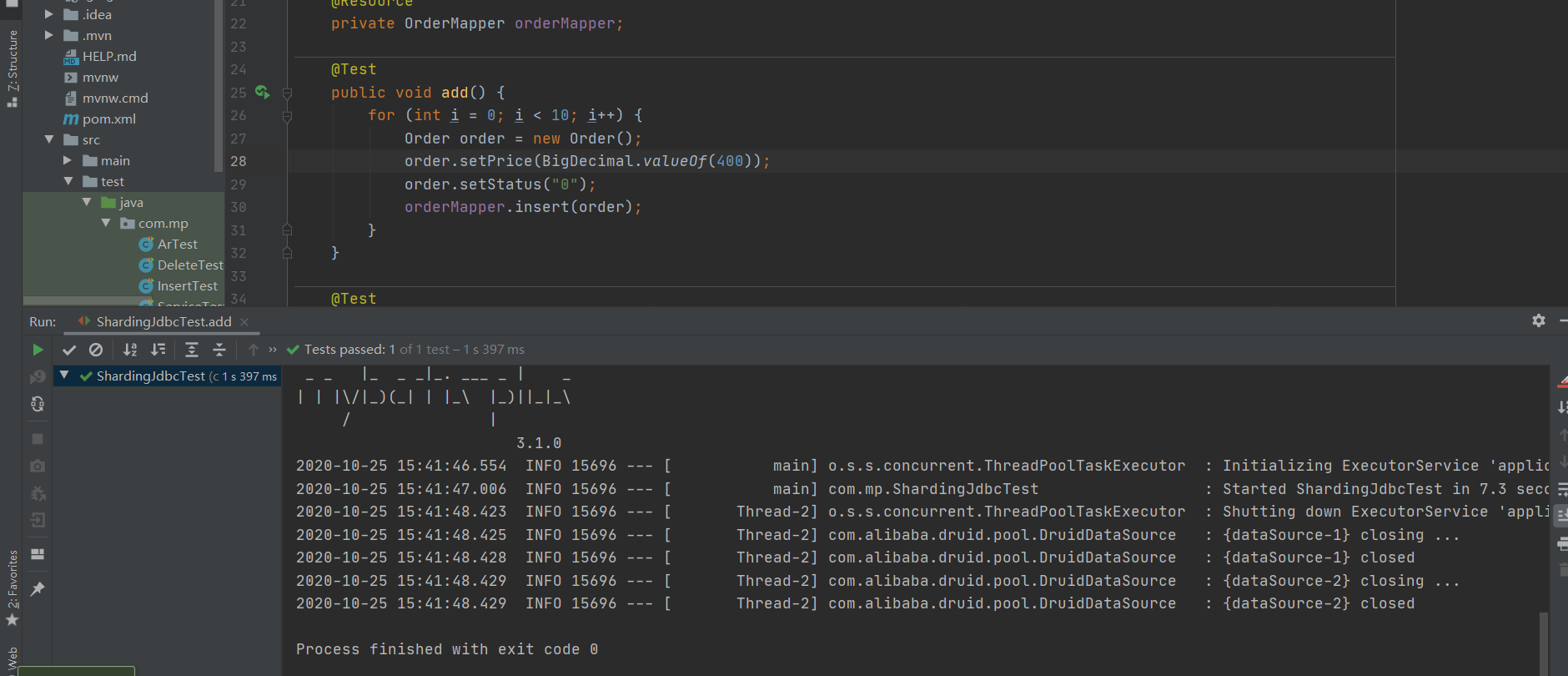
Task: Open the Web tool window tab
Action: [x=12, y=661]
